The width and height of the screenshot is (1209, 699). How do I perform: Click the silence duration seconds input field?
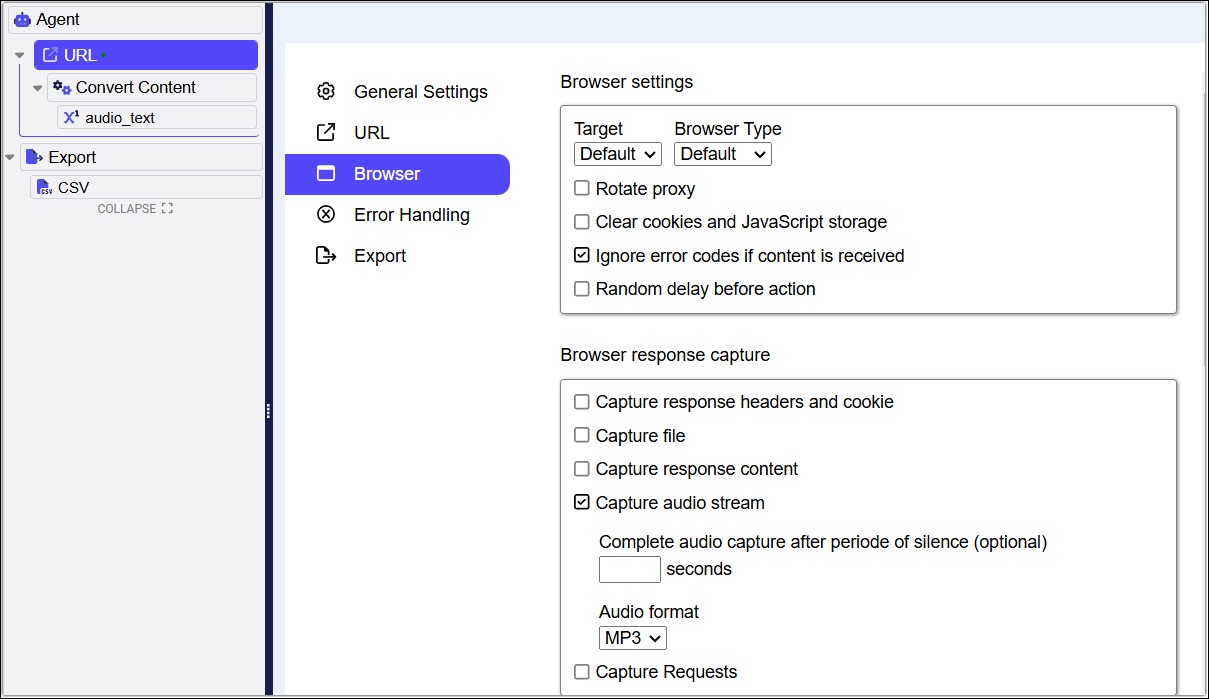[x=629, y=569]
